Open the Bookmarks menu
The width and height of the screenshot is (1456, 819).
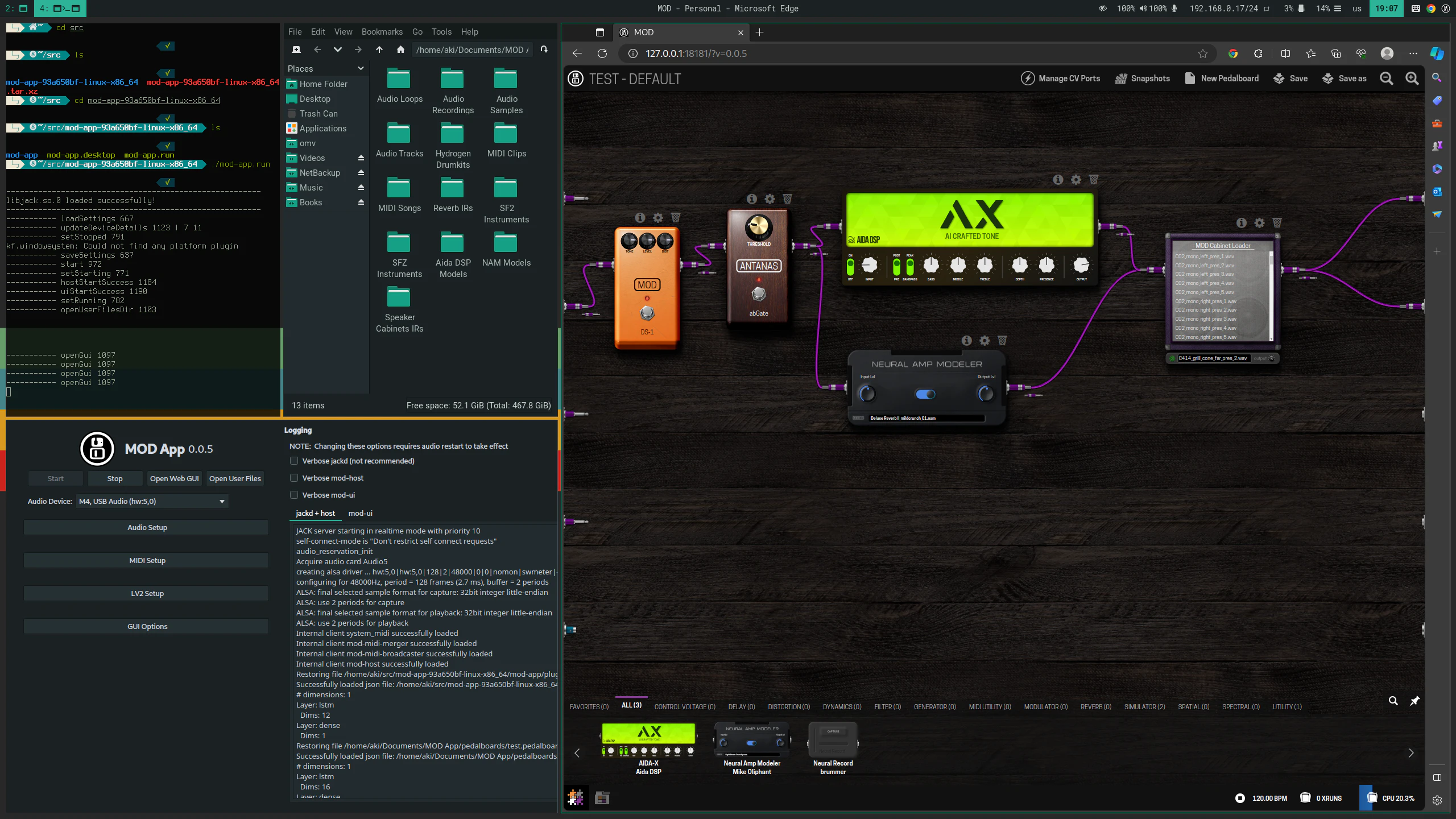pos(382,32)
